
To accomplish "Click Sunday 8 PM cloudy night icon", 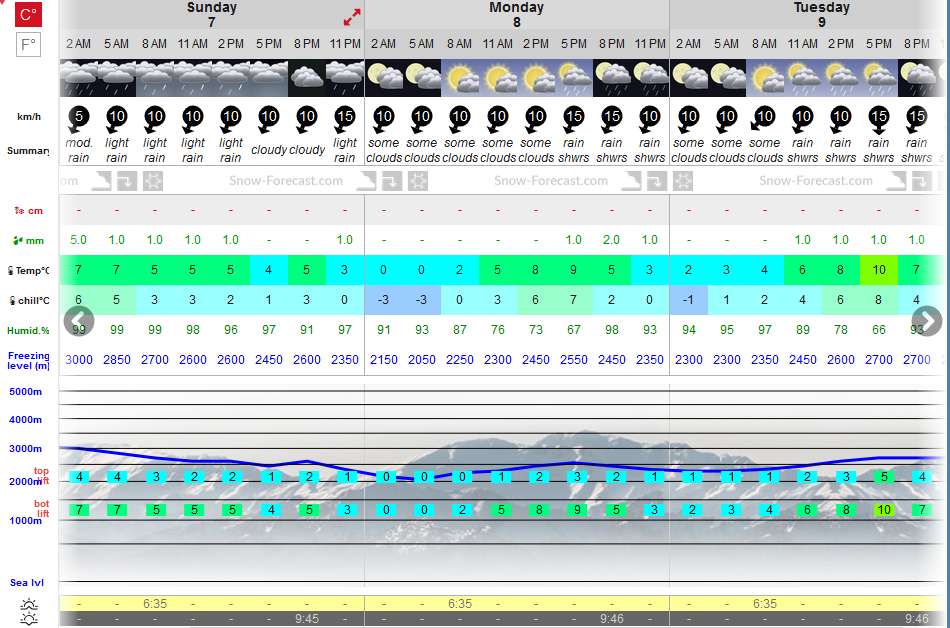I will coord(307,78).
